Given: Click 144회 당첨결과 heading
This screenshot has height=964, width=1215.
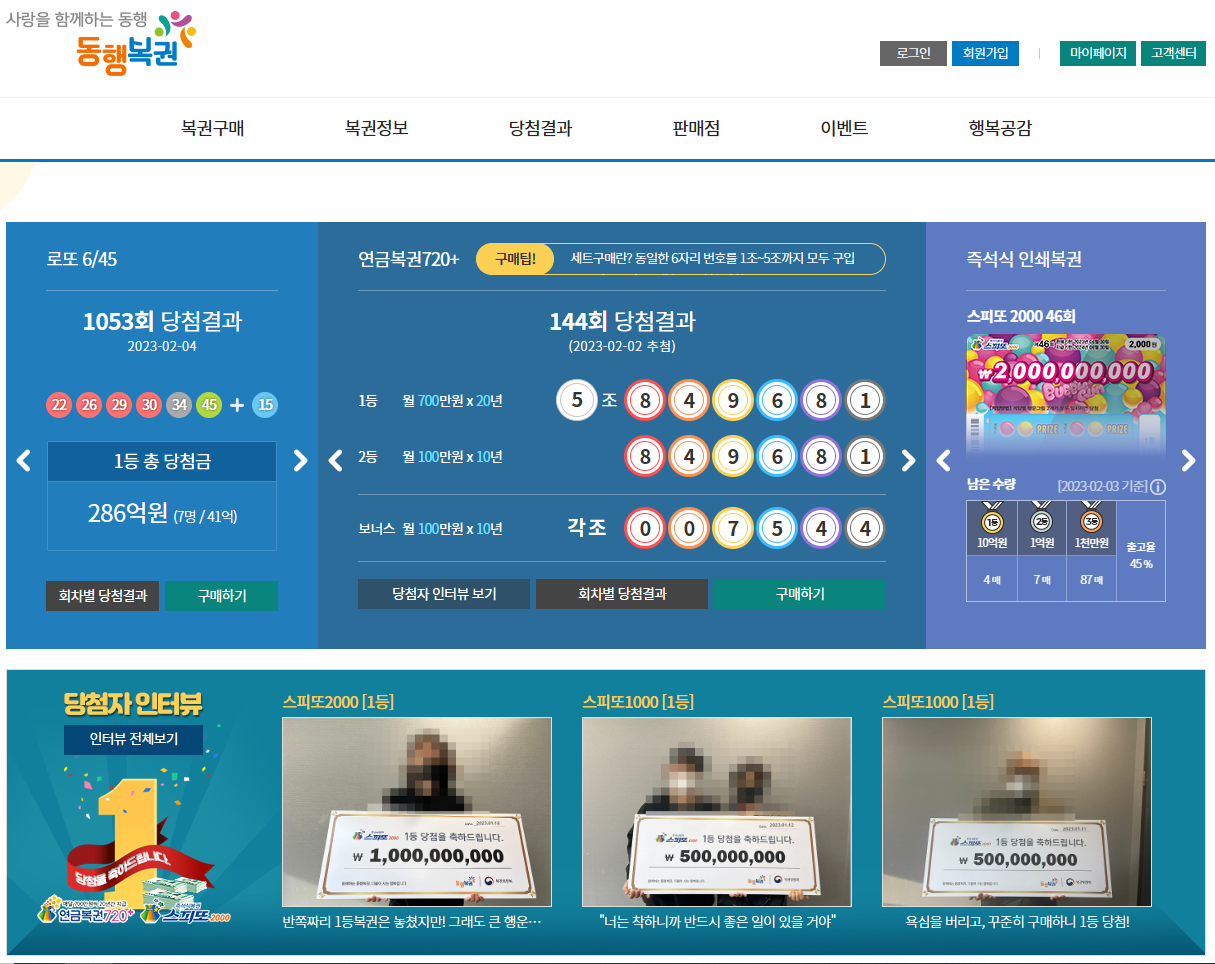Looking at the screenshot, I should point(622,322).
